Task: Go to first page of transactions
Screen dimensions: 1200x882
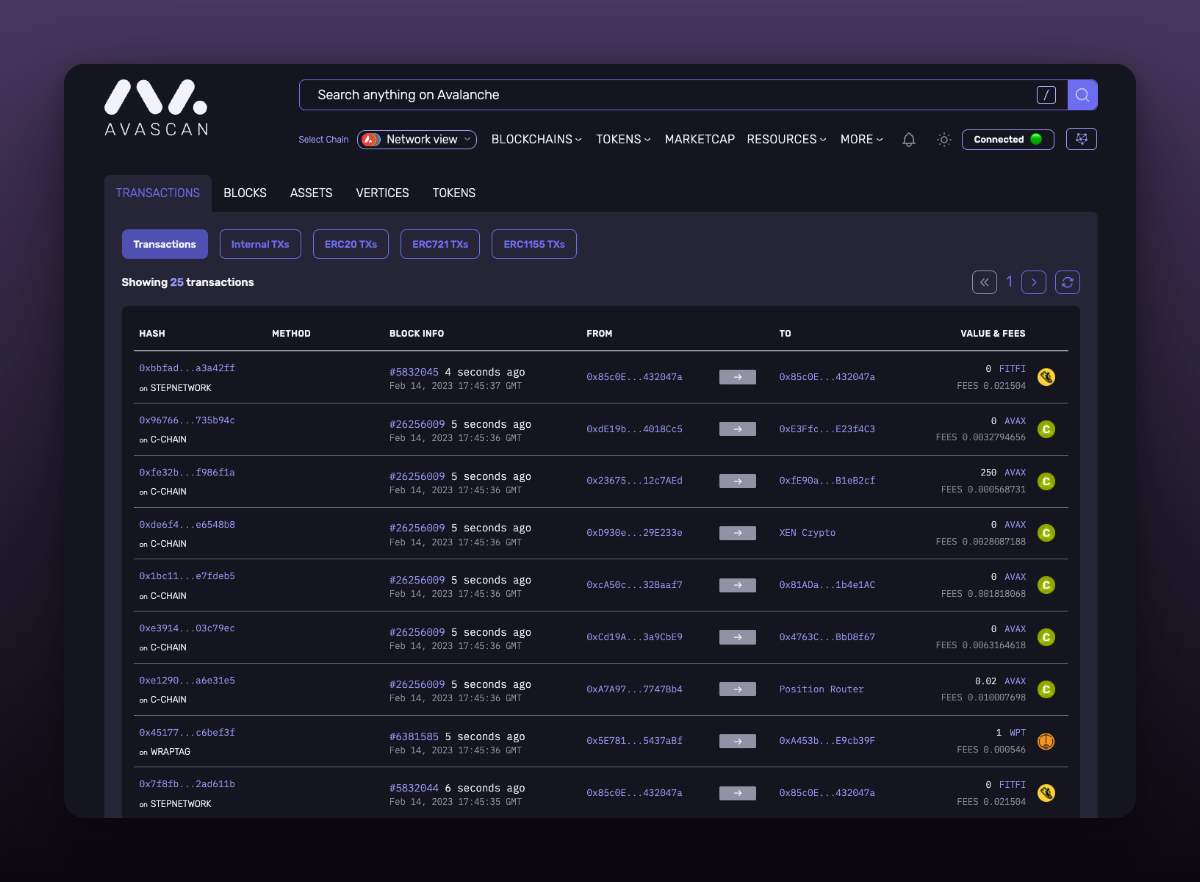Action: (984, 282)
